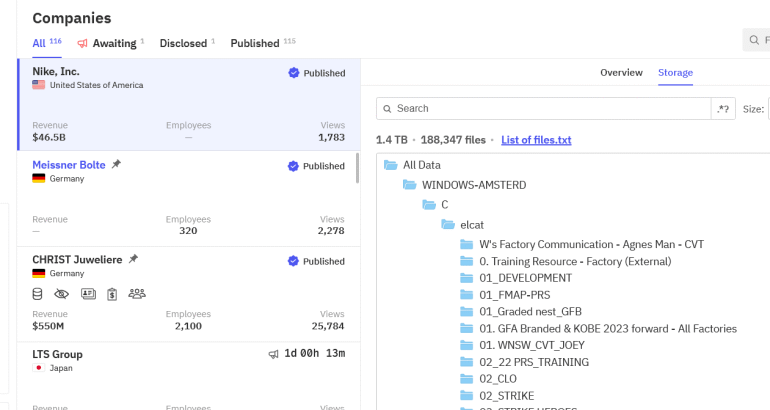Expand the 02_STRIKE folder
The image size is (770, 410).
(466, 396)
